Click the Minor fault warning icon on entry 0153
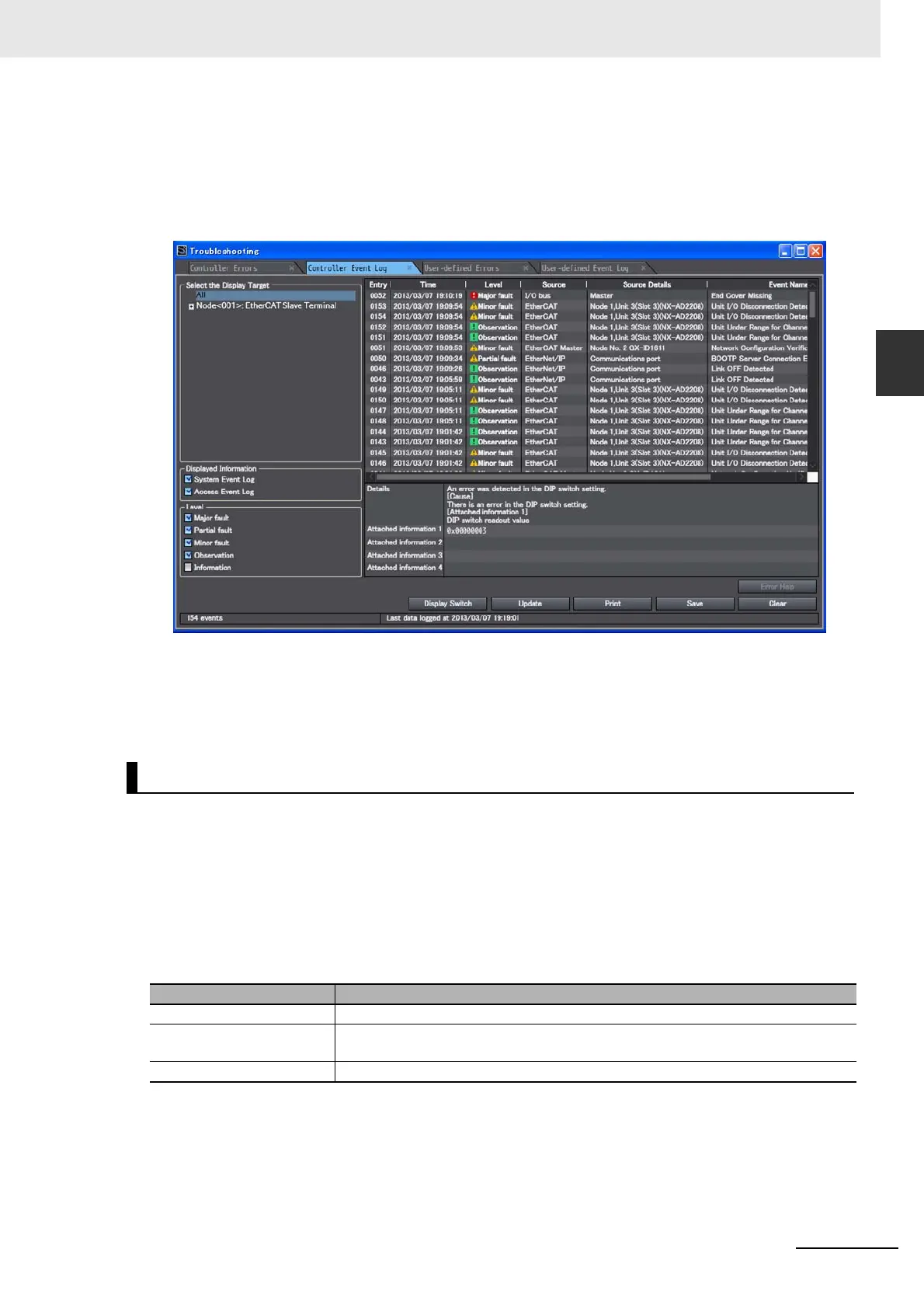This screenshot has height=1308, width=924. (x=474, y=306)
